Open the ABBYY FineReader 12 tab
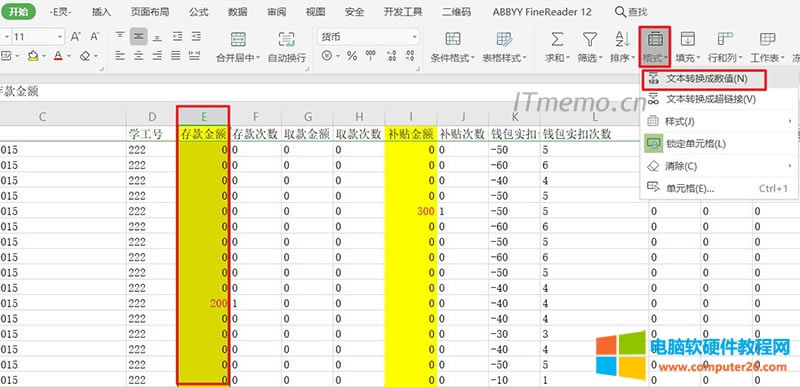 click(542, 12)
